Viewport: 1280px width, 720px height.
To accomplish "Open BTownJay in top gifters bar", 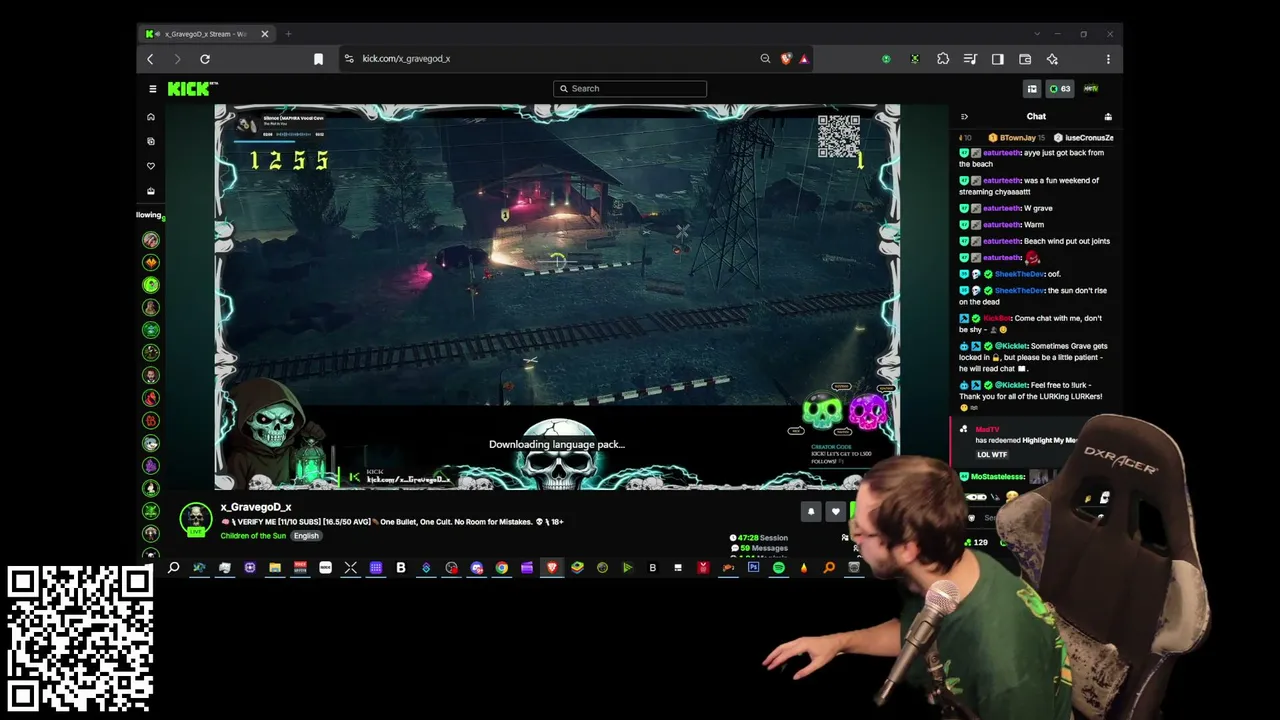I will coord(1017,138).
